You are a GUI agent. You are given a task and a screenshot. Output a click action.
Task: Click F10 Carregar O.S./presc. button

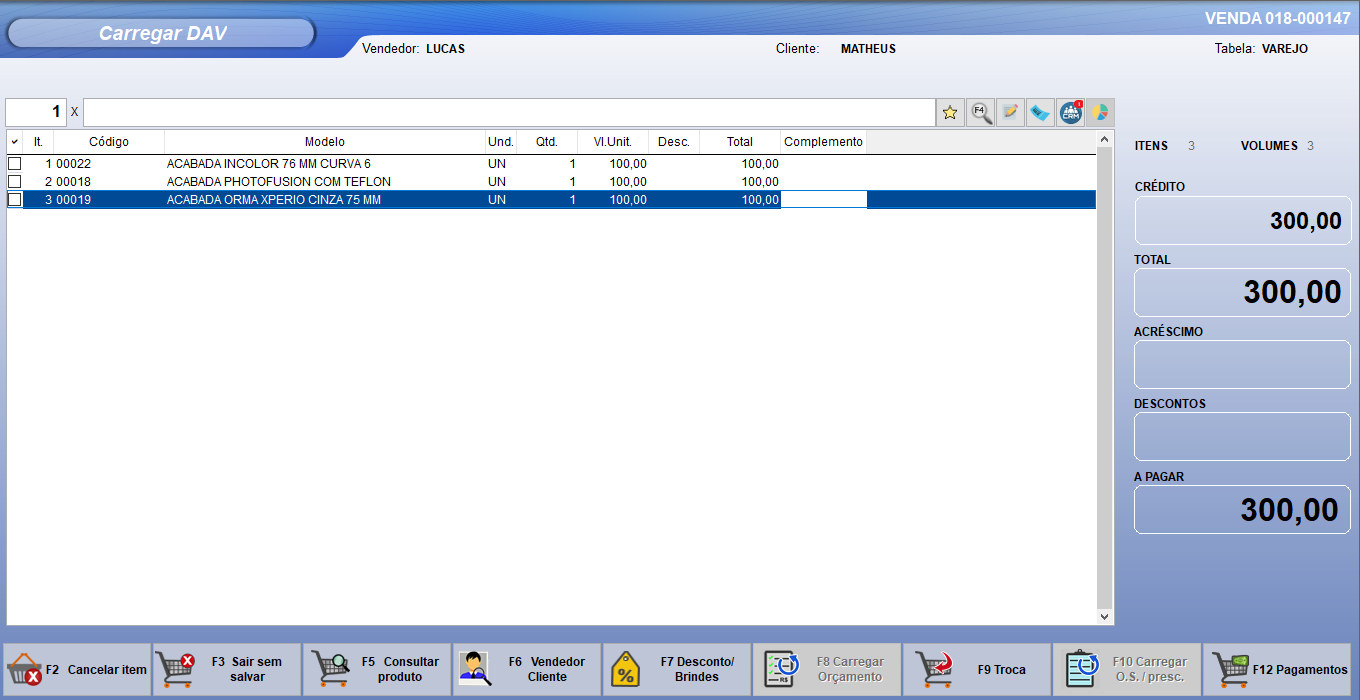click(1127, 669)
